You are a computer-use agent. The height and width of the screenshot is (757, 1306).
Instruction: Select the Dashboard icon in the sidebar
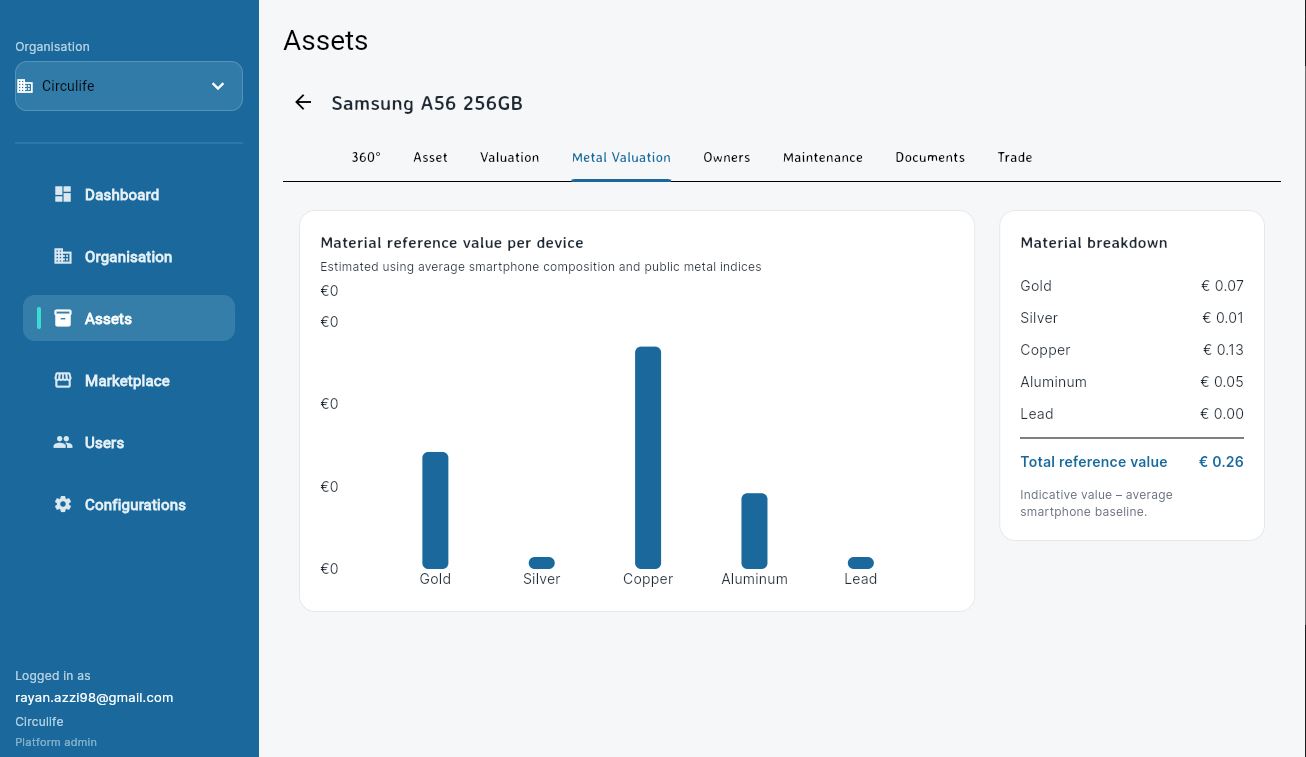pos(62,194)
